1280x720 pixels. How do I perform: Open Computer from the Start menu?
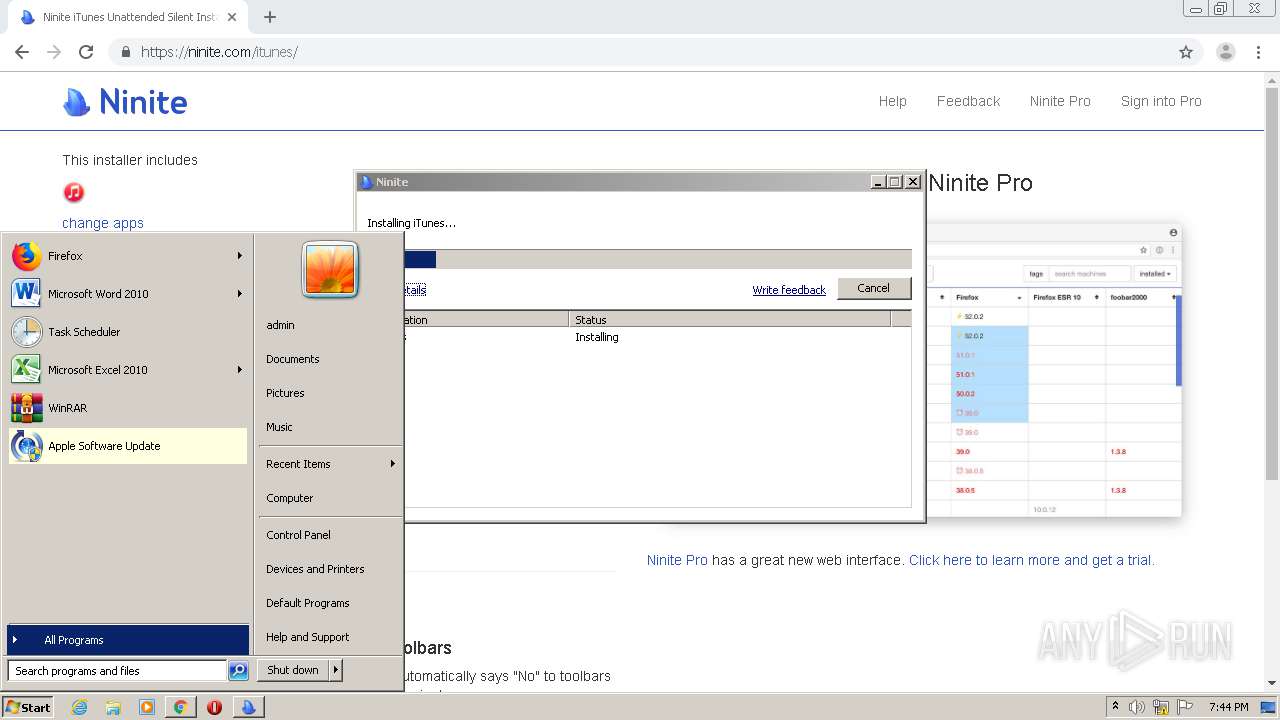[x=290, y=498]
